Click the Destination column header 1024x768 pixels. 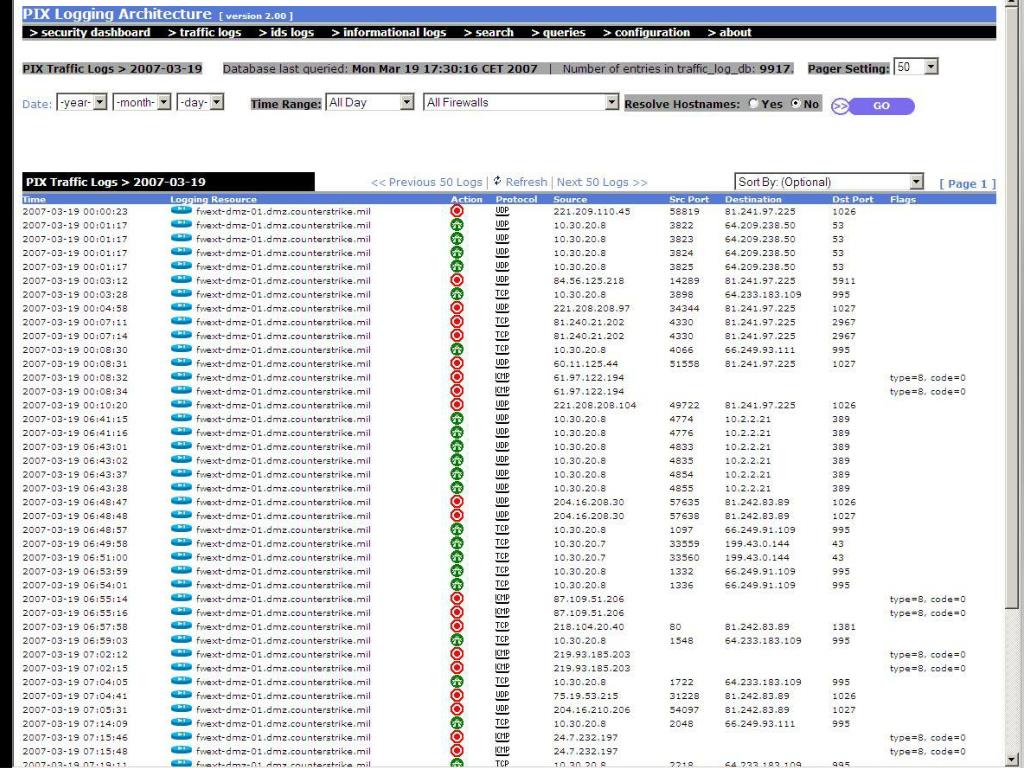(753, 199)
